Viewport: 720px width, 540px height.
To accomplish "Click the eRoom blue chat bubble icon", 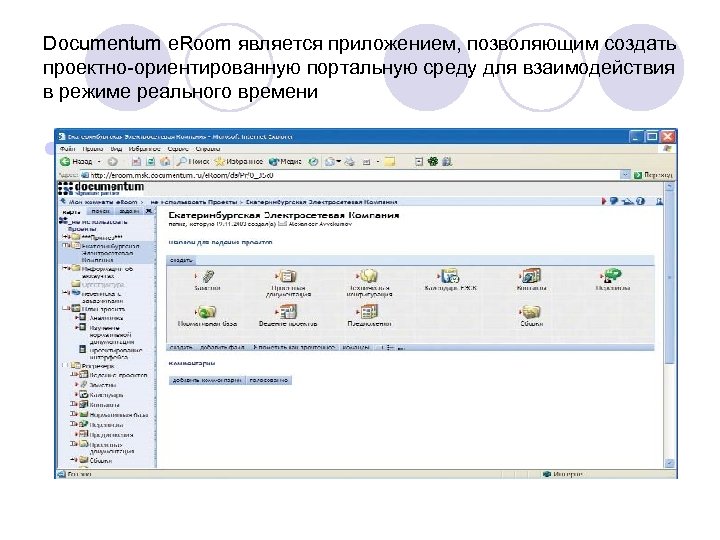I will (613, 201).
